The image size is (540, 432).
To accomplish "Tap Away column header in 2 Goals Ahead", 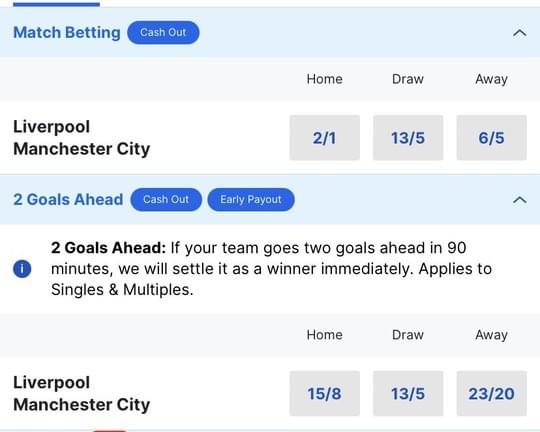I will click(x=491, y=335).
